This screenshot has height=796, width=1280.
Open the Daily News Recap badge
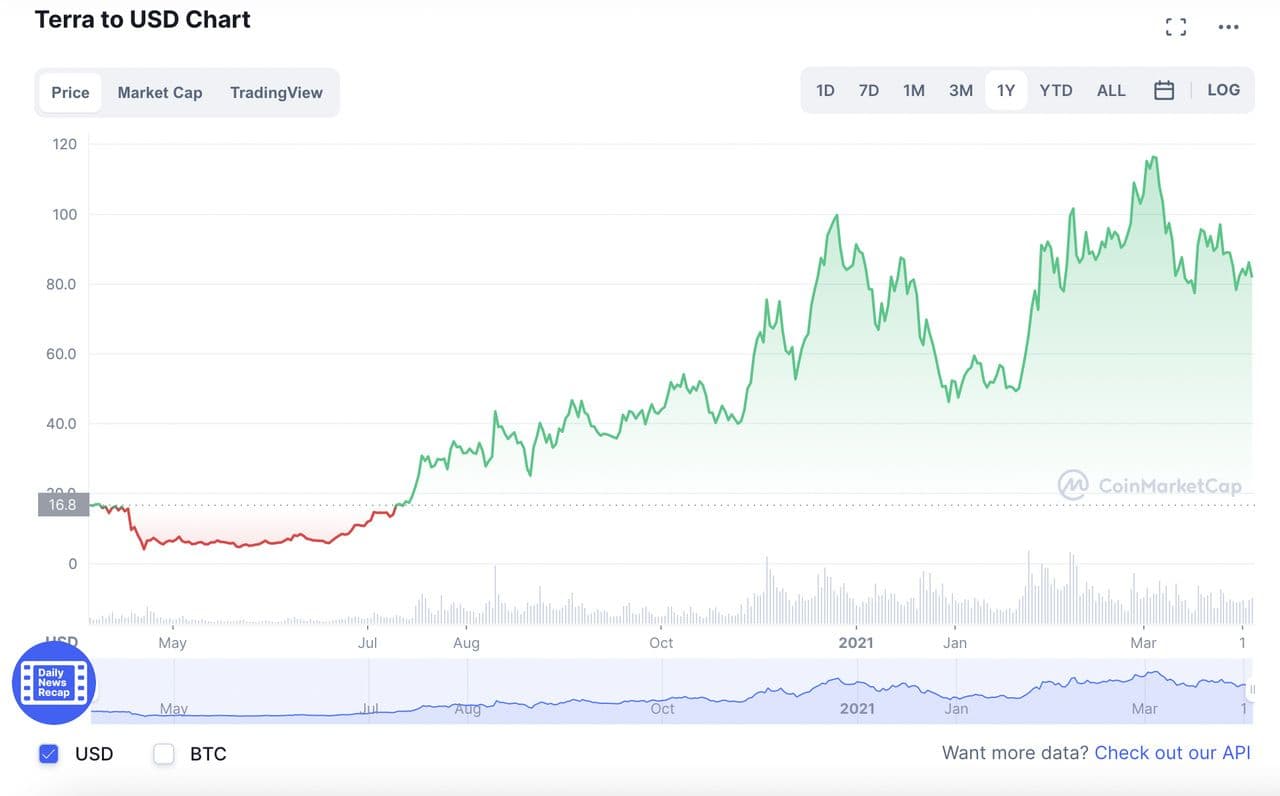[54, 684]
